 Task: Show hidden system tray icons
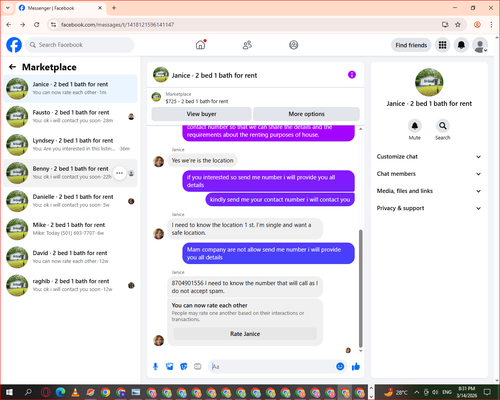417,392
